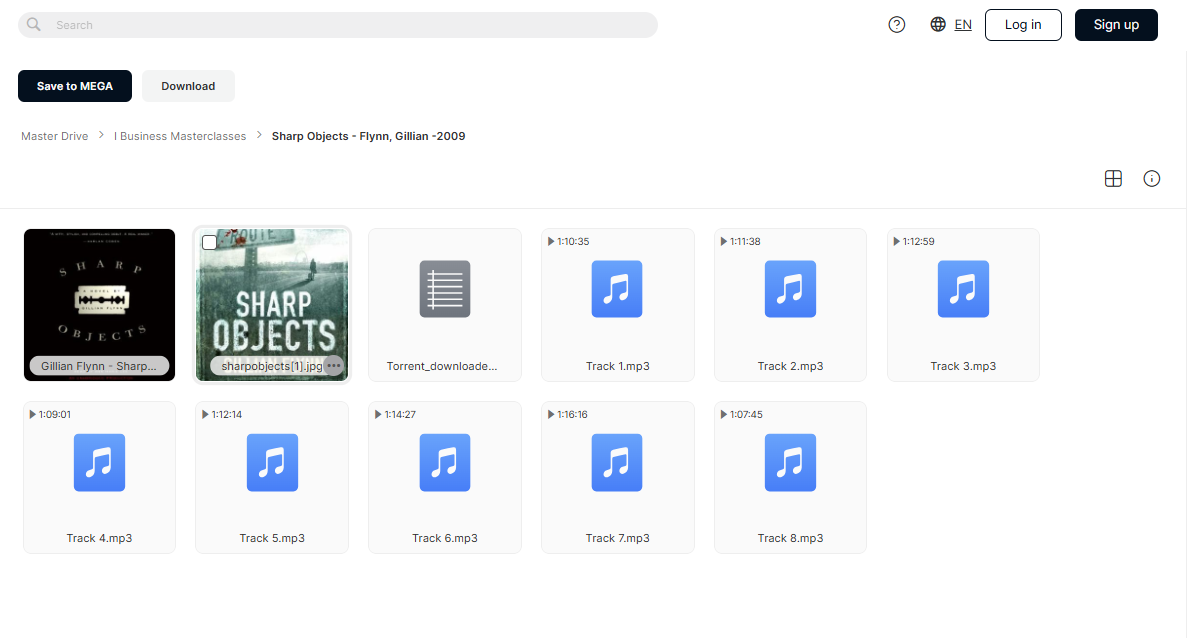
Task: Open the Track 5.mp3 music icon
Action: point(273,462)
